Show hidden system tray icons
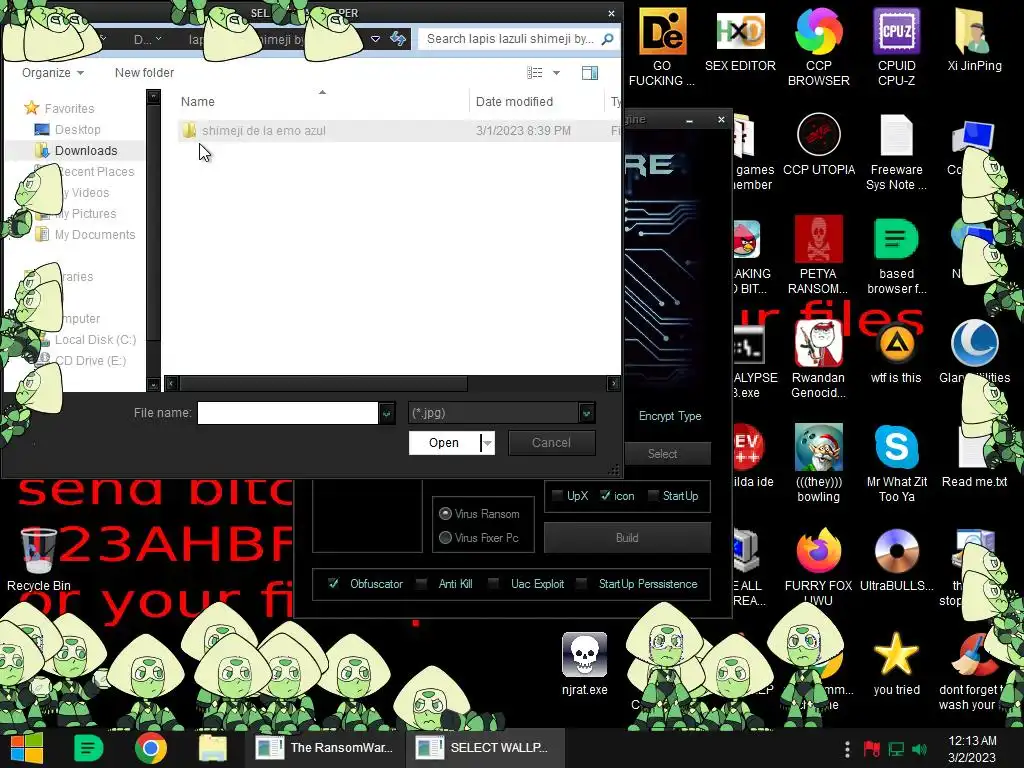1024x768 pixels. pyautogui.click(x=847, y=749)
